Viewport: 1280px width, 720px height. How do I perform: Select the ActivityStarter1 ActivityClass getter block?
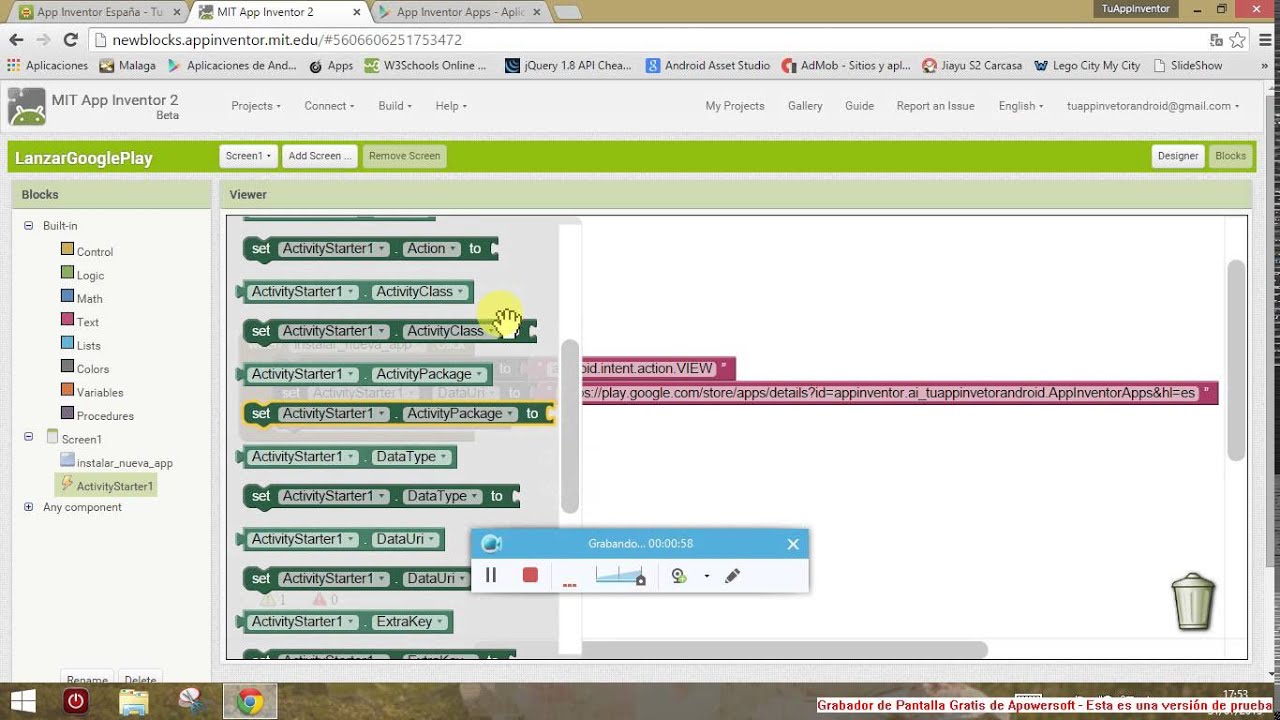(355, 292)
